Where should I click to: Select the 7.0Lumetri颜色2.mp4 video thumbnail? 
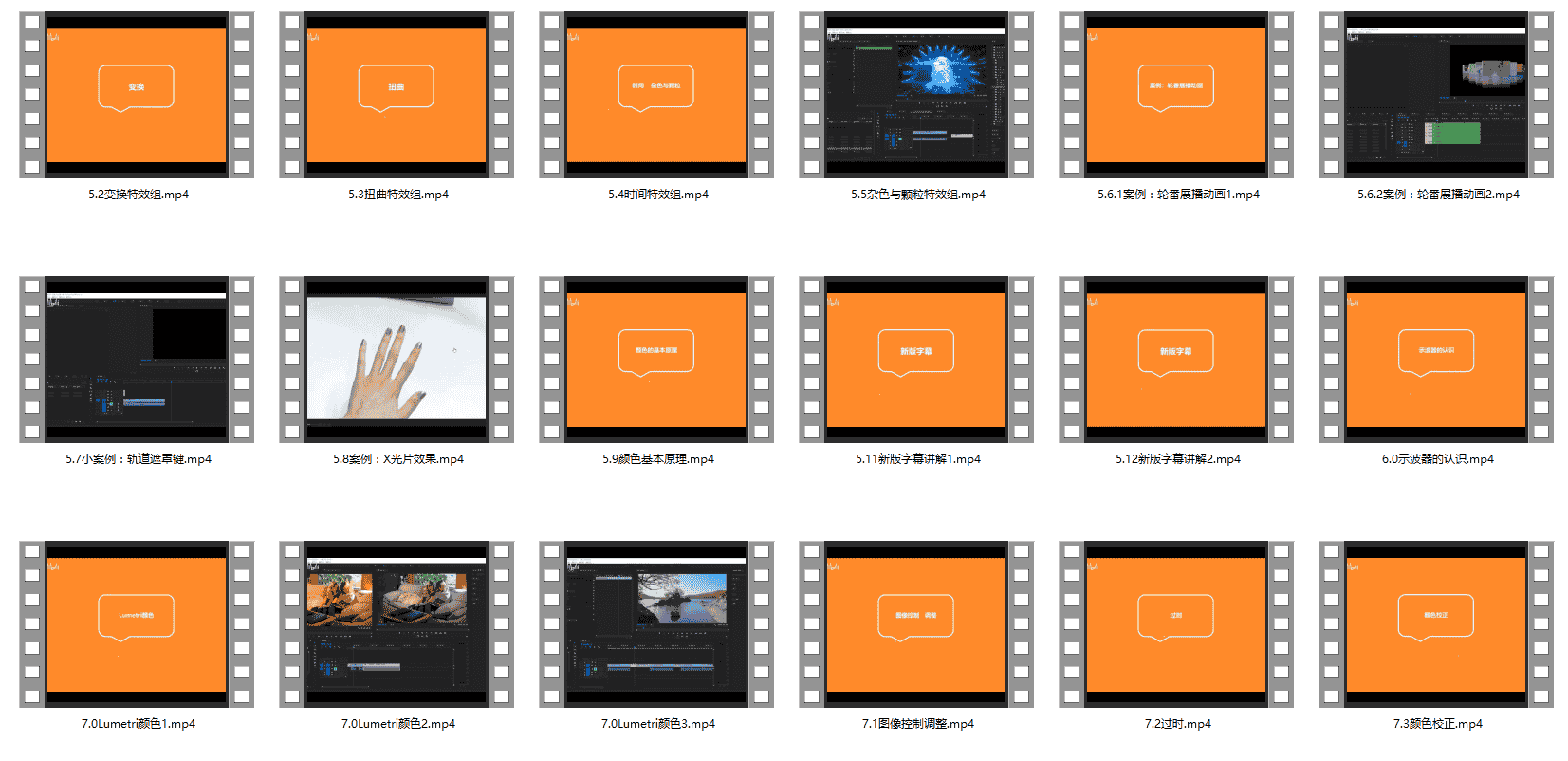pos(397,624)
